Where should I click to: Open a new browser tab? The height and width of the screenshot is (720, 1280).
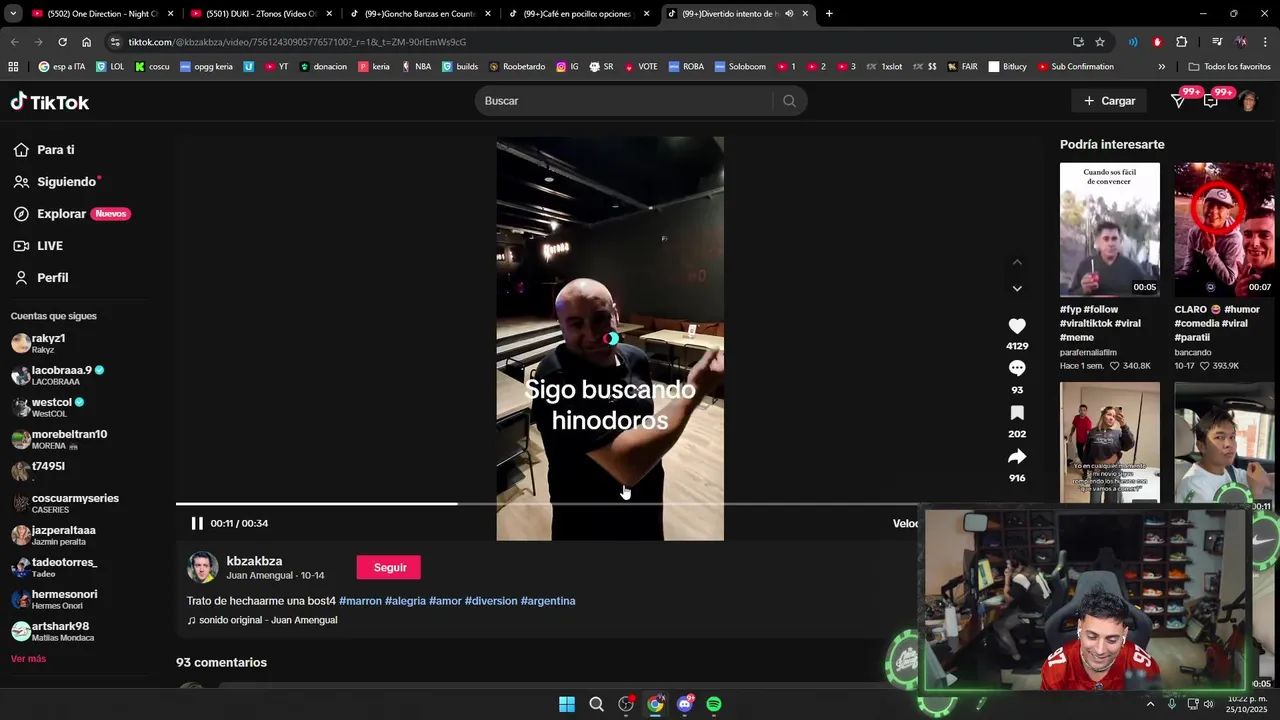tap(829, 14)
